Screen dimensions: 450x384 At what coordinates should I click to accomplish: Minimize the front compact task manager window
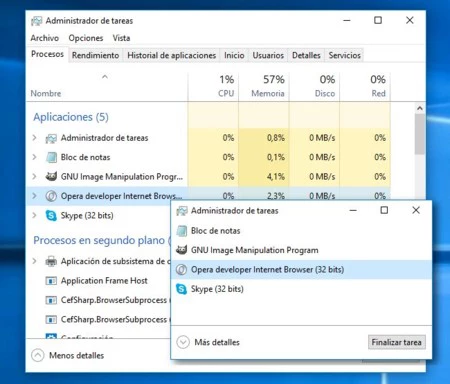[x=353, y=210]
